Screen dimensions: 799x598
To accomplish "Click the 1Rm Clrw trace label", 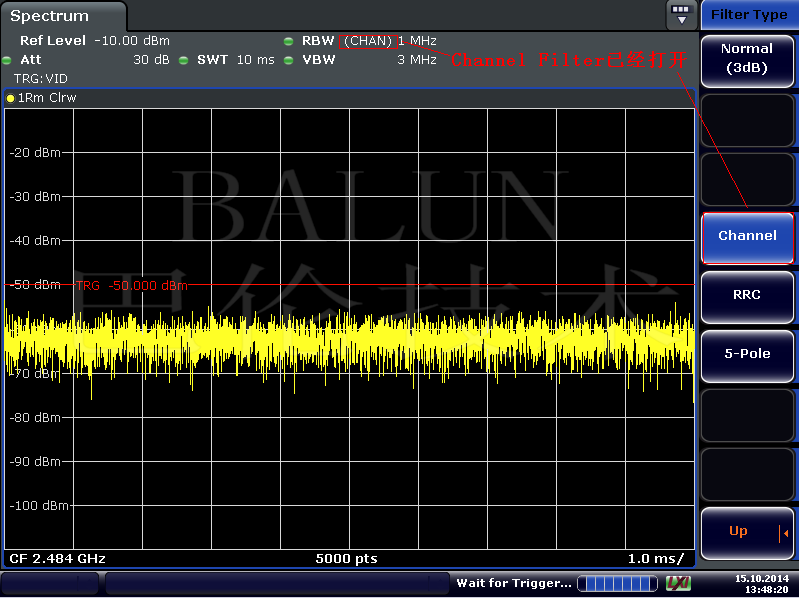I will click(47, 98).
